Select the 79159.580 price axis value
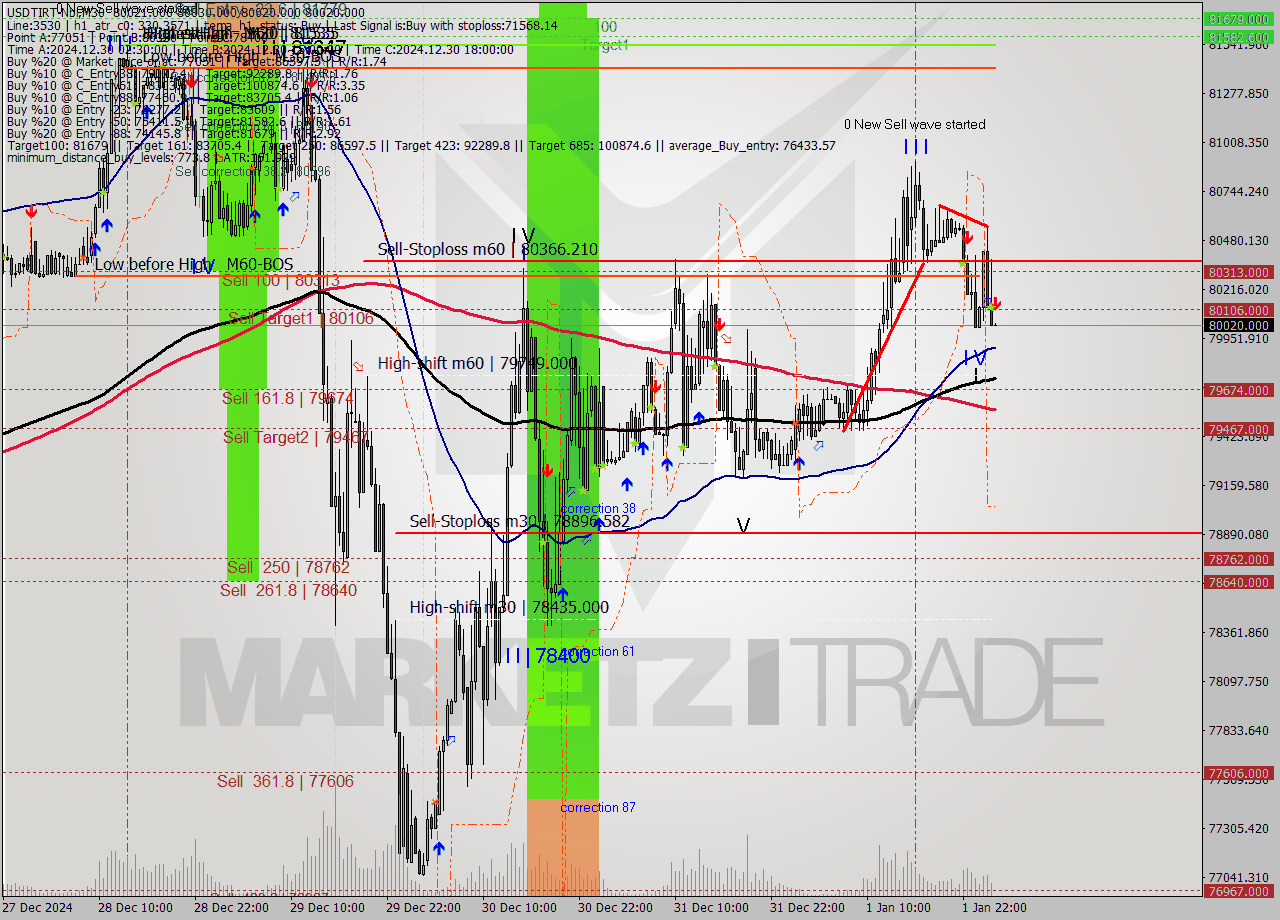1280x920 pixels. tap(1239, 486)
